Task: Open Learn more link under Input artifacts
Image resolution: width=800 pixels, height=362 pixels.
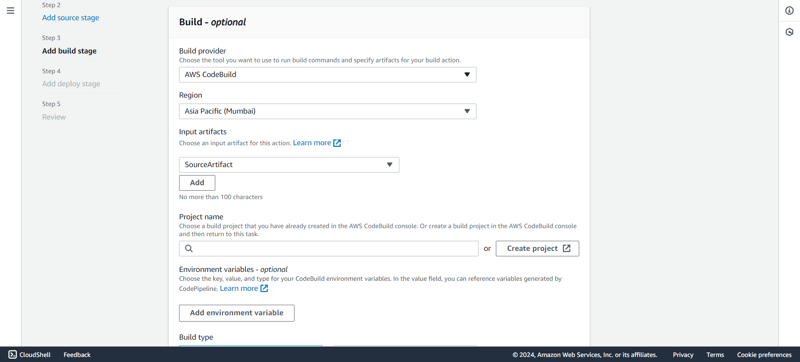Action: [312, 143]
